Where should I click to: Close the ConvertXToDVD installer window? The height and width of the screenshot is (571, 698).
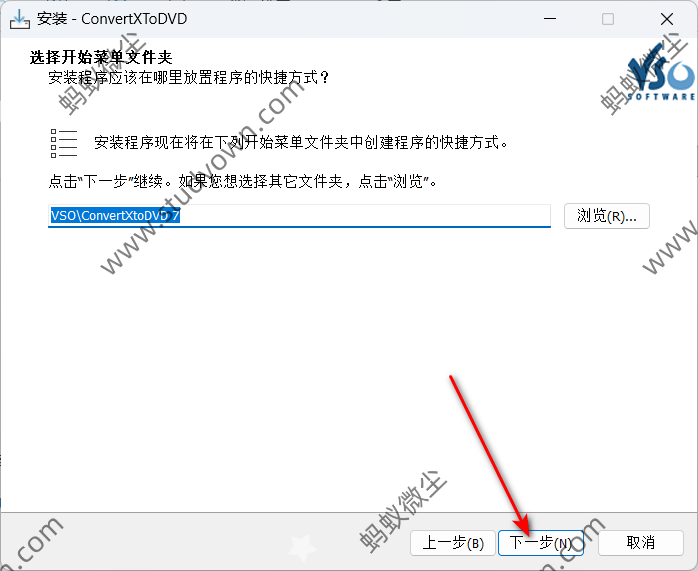pyautogui.click(x=667, y=19)
